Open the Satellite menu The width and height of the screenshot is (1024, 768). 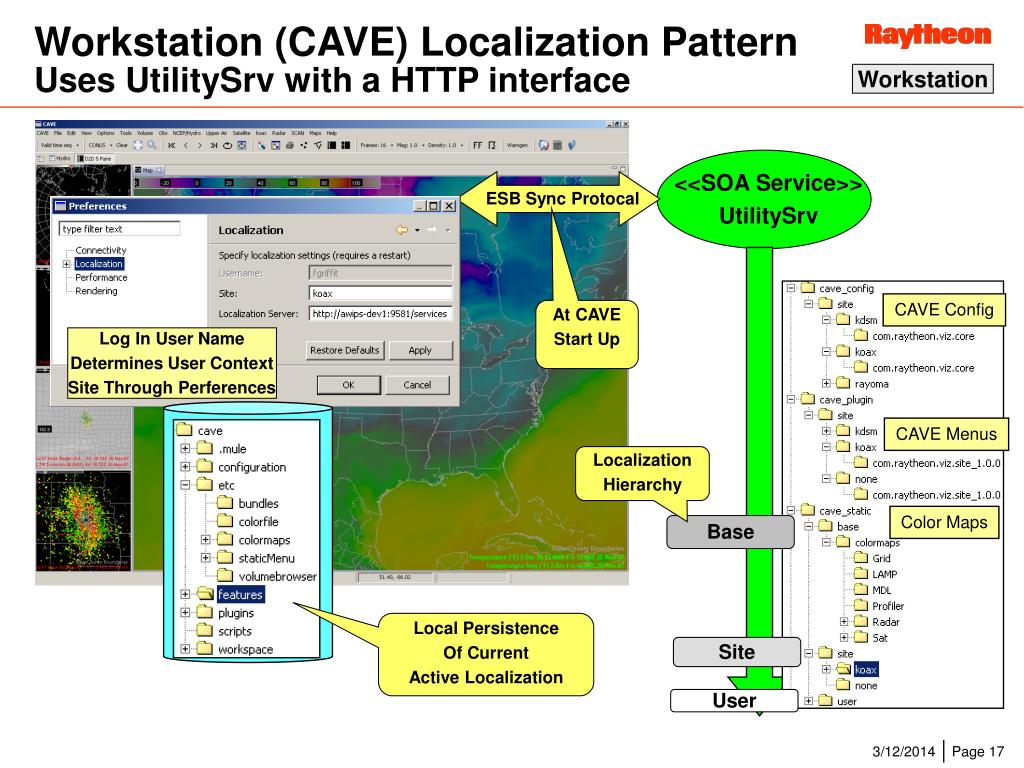pyautogui.click(x=242, y=133)
